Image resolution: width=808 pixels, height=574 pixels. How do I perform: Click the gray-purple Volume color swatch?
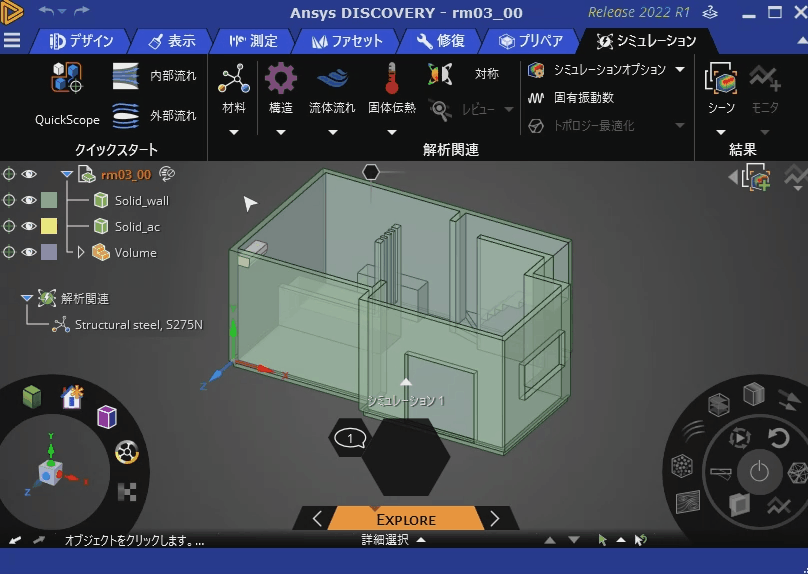(49, 252)
